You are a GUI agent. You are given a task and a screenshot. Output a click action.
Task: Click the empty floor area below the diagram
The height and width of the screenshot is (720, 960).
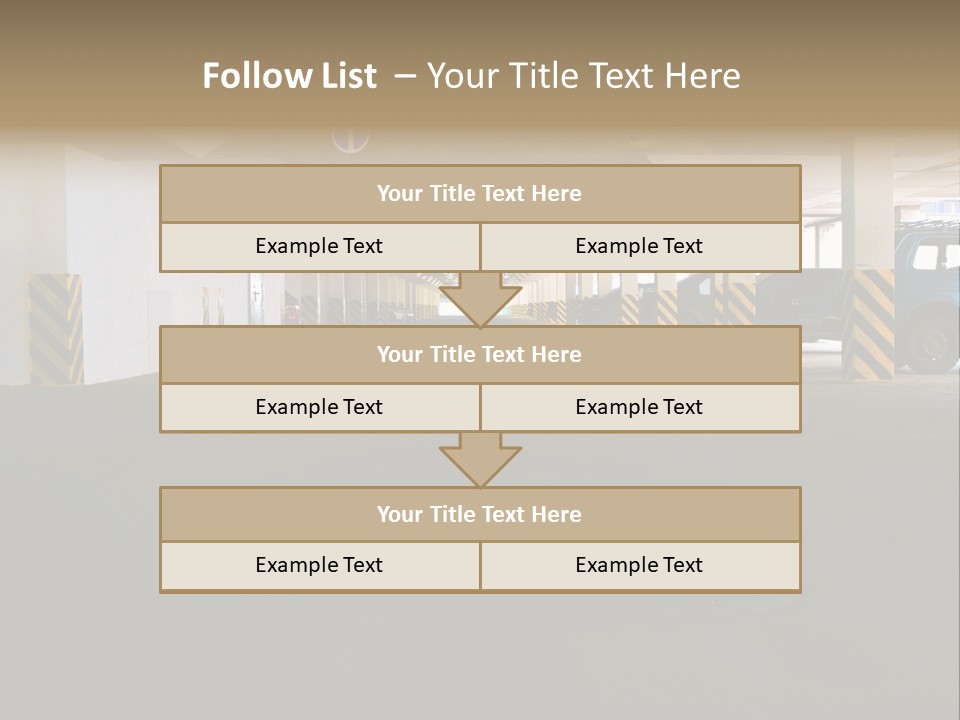480,655
